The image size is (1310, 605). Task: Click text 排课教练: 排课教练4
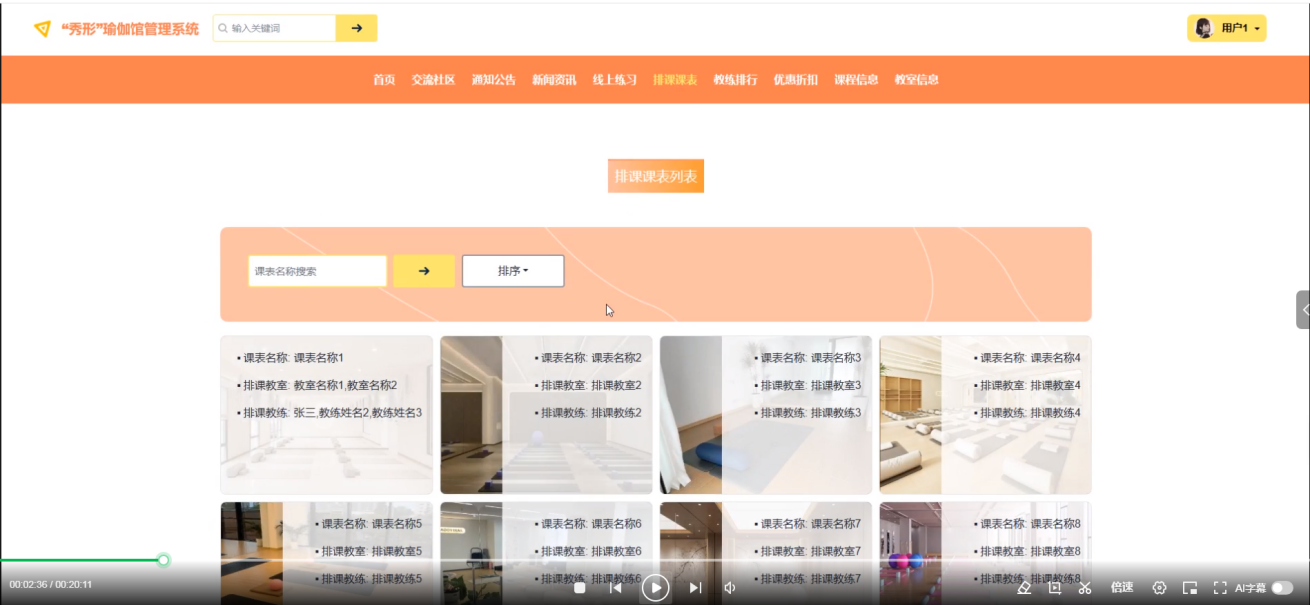click(x=1030, y=412)
